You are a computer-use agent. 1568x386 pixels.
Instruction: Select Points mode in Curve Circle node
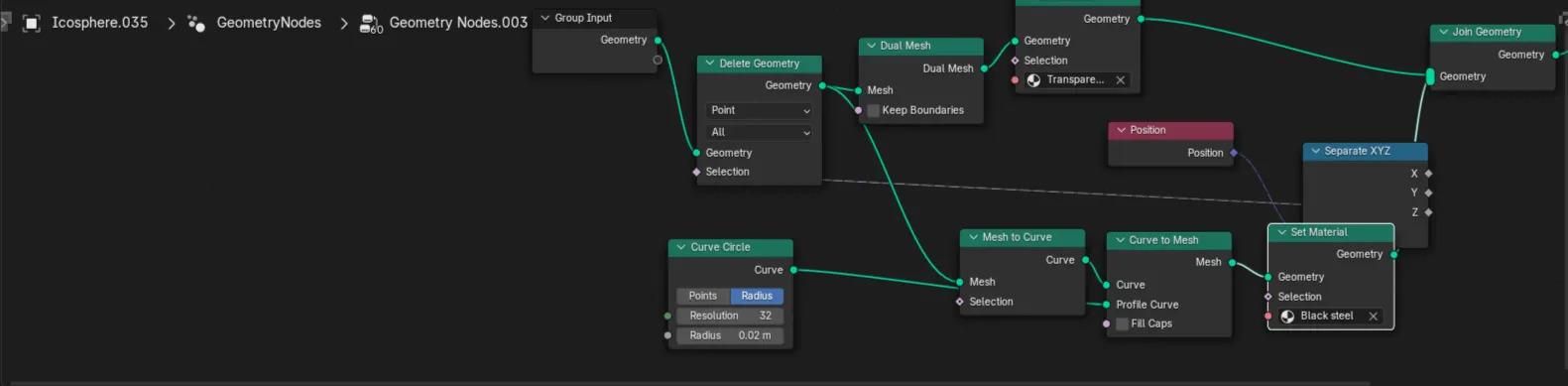[703, 296]
